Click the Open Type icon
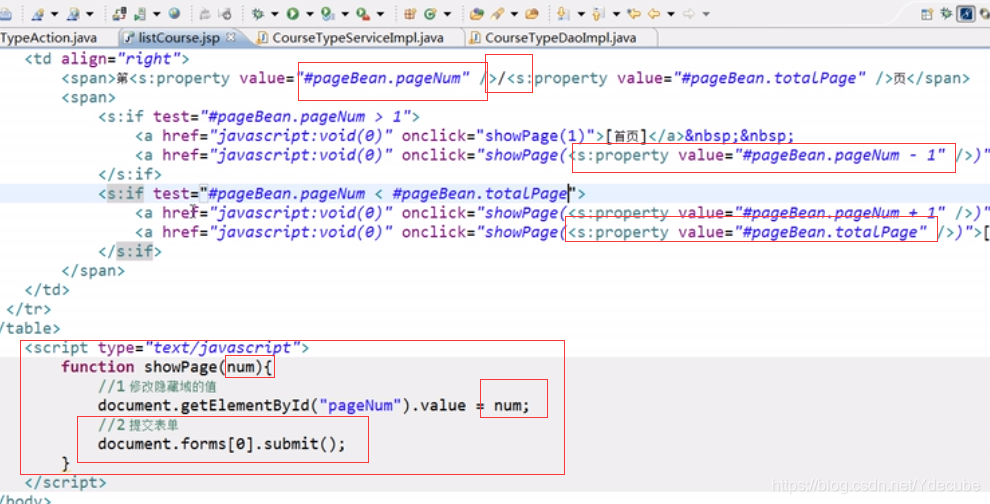Image resolution: width=990 pixels, height=504 pixels. tap(477, 13)
